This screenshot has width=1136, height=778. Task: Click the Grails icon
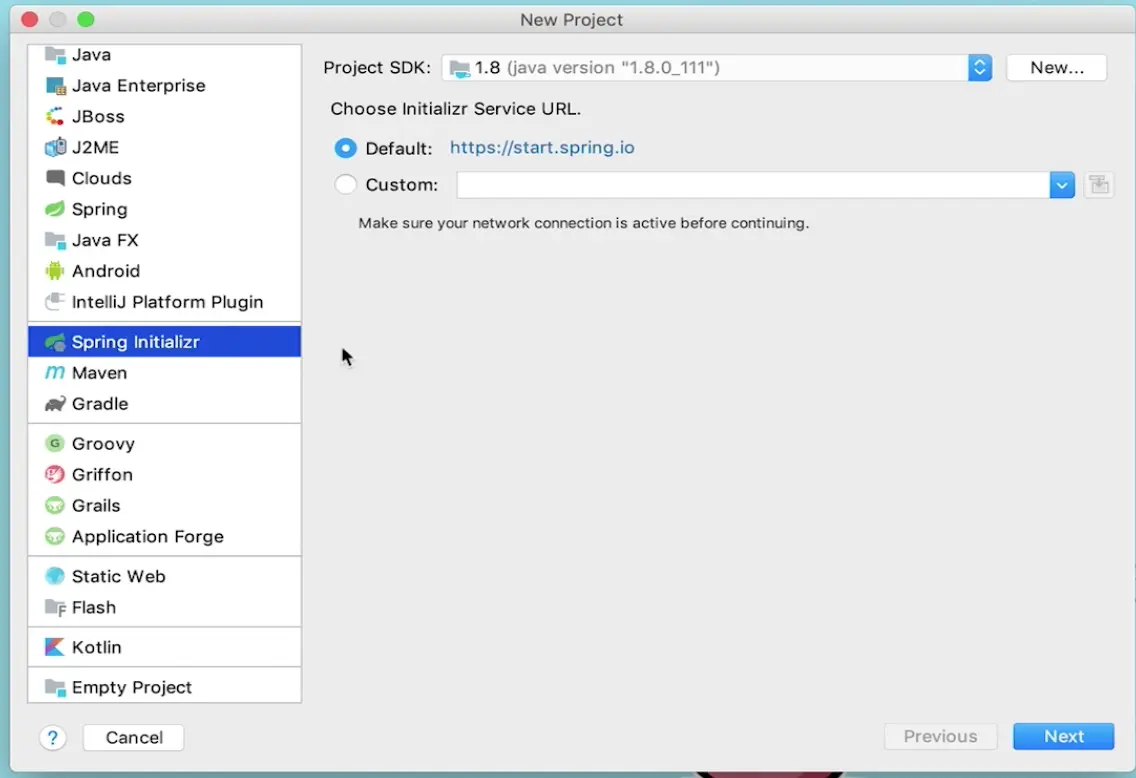pyautogui.click(x=55, y=505)
